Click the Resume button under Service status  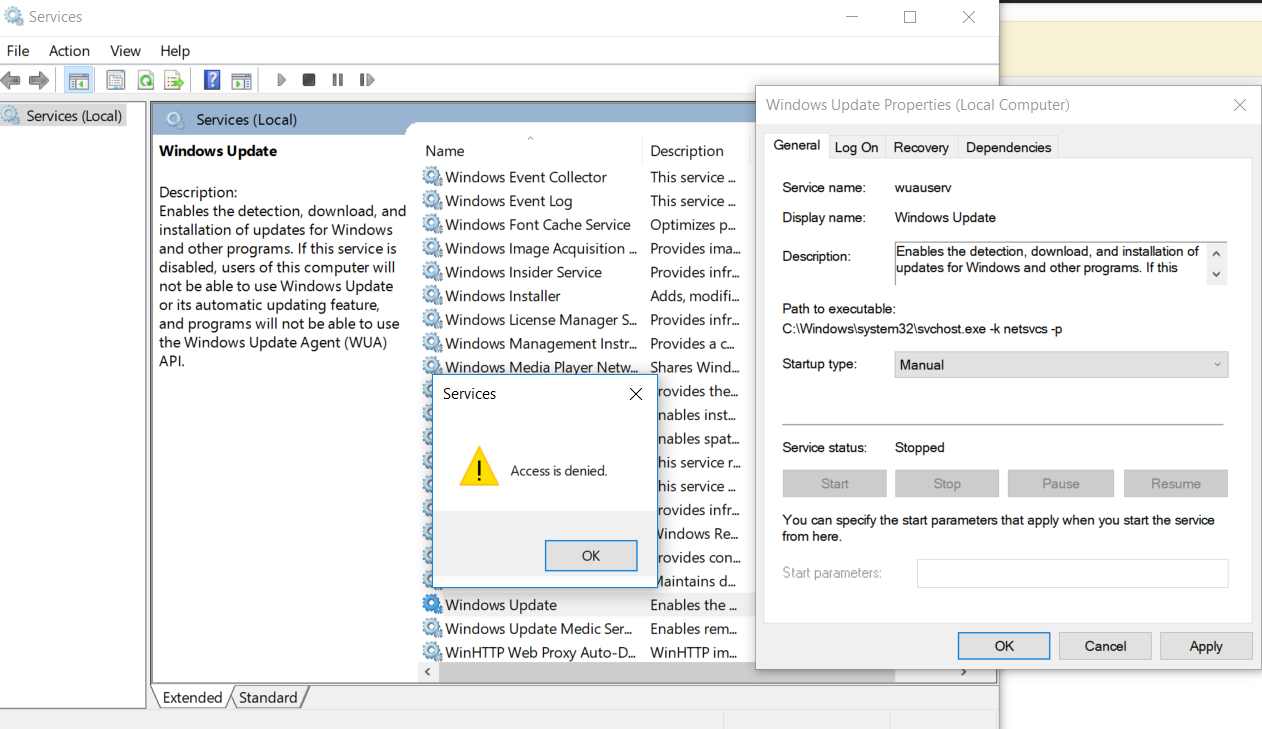point(1176,484)
